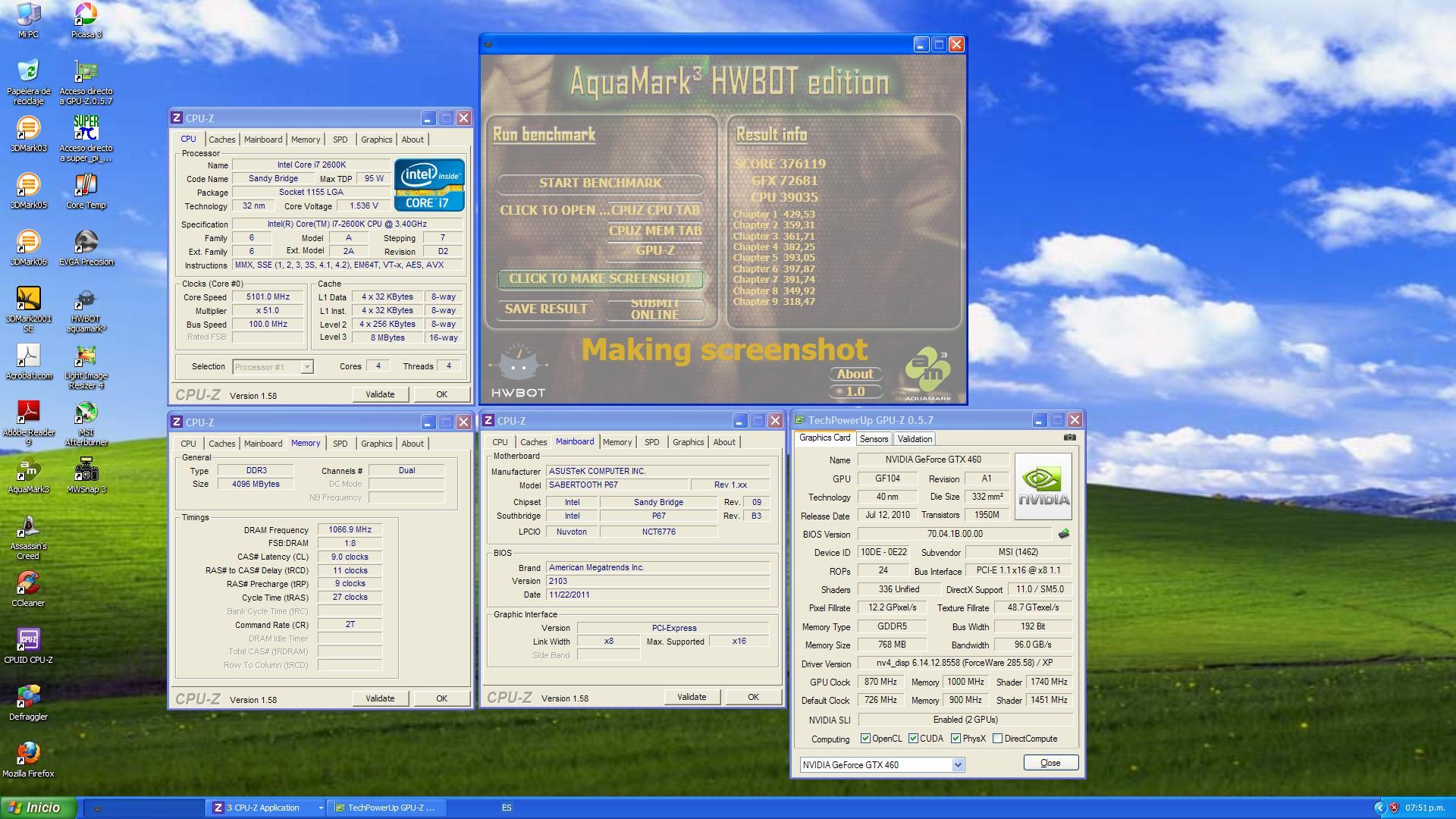Viewport: 1456px width, 819px height.
Task: Click the Core Speed value 5101.0 MHz
Action: (x=268, y=297)
